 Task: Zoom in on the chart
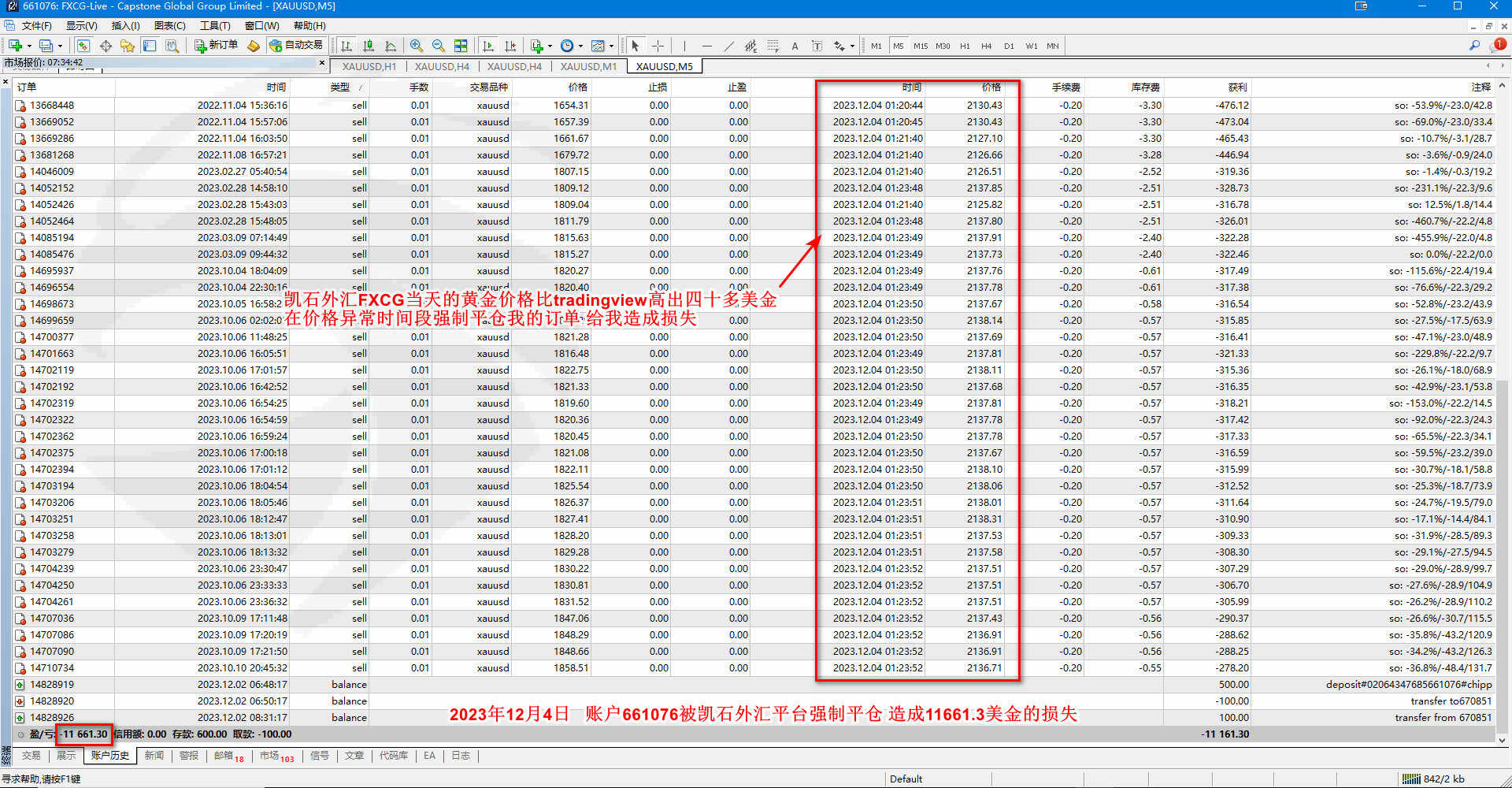click(x=417, y=46)
